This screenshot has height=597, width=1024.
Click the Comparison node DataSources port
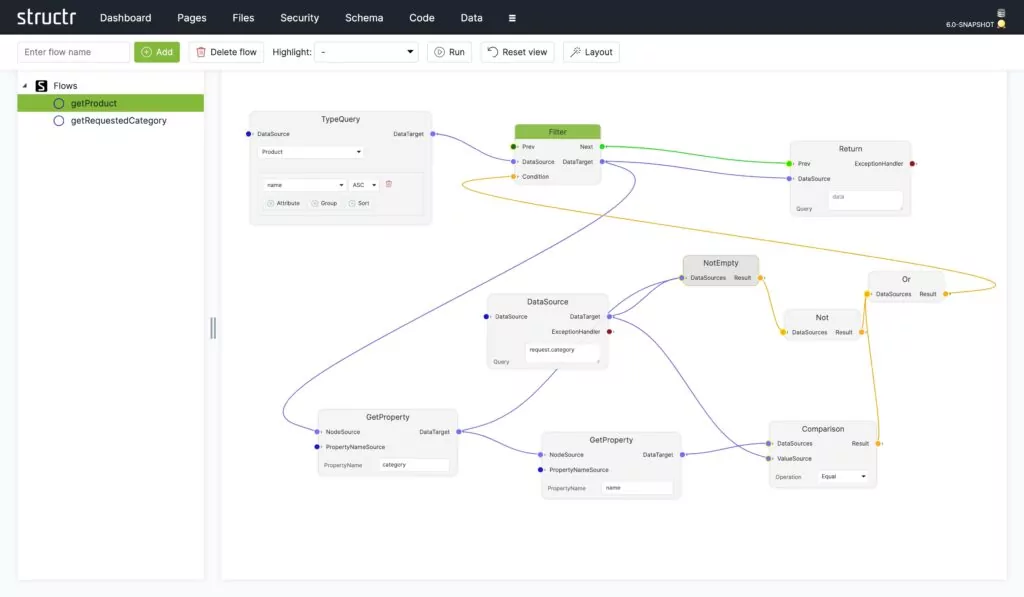point(768,444)
